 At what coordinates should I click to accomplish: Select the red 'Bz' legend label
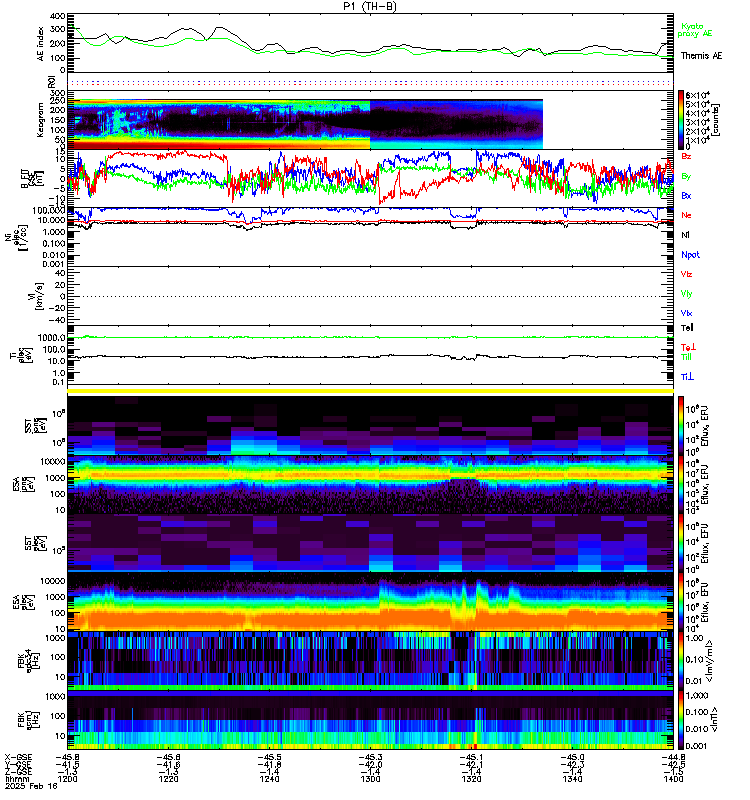pyautogui.click(x=686, y=156)
